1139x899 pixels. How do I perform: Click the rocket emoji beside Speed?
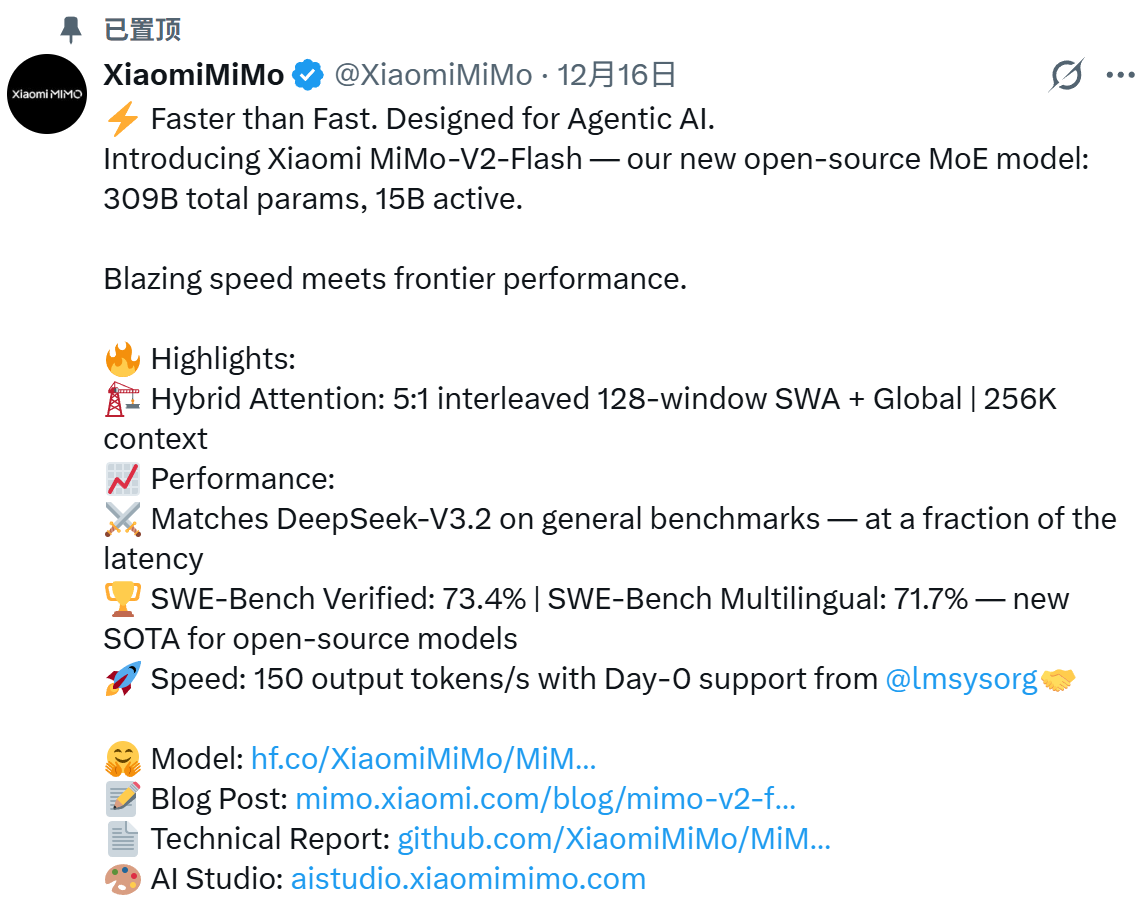(x=123, y=679)
